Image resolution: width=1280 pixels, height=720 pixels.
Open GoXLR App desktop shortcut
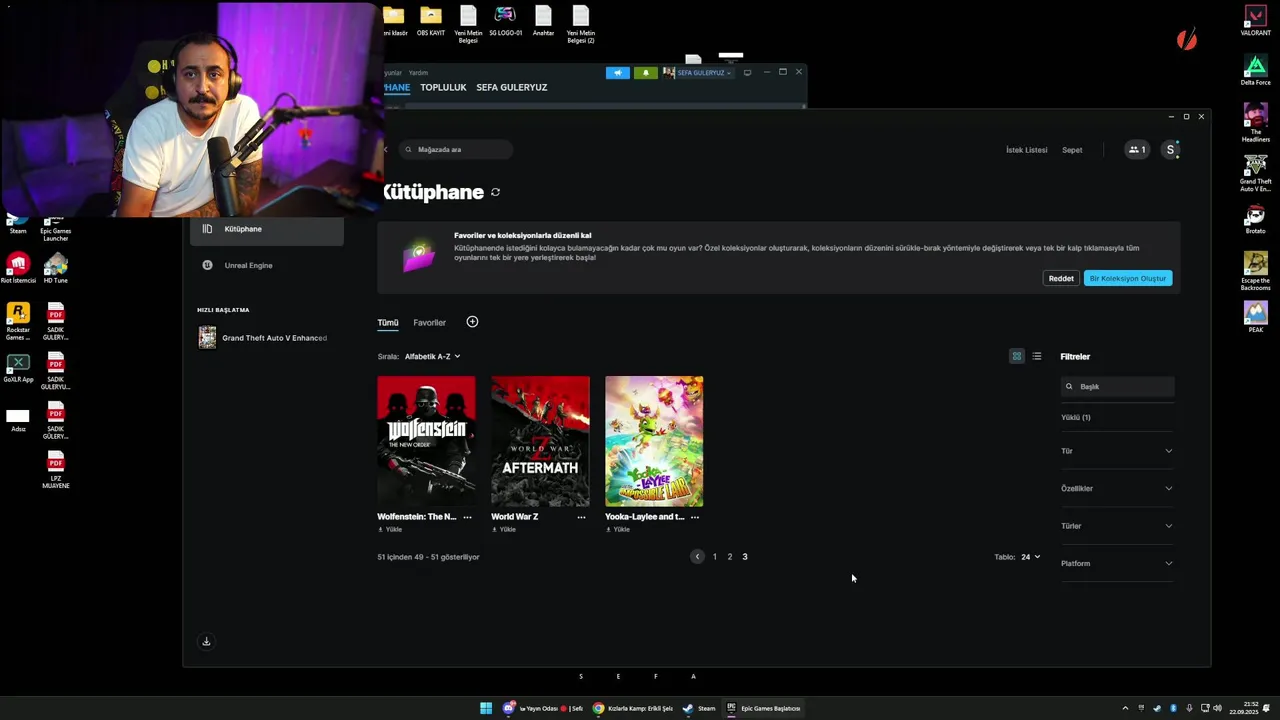18,368
